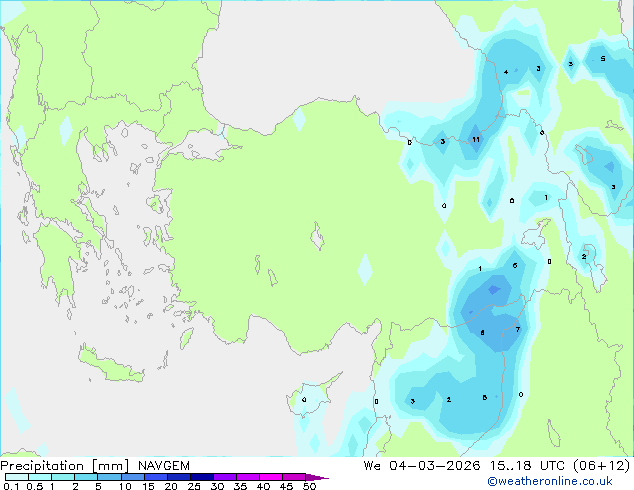Click the '0.1' legend scale label
The width and height of the screenshot is (634, 490).
11,486
